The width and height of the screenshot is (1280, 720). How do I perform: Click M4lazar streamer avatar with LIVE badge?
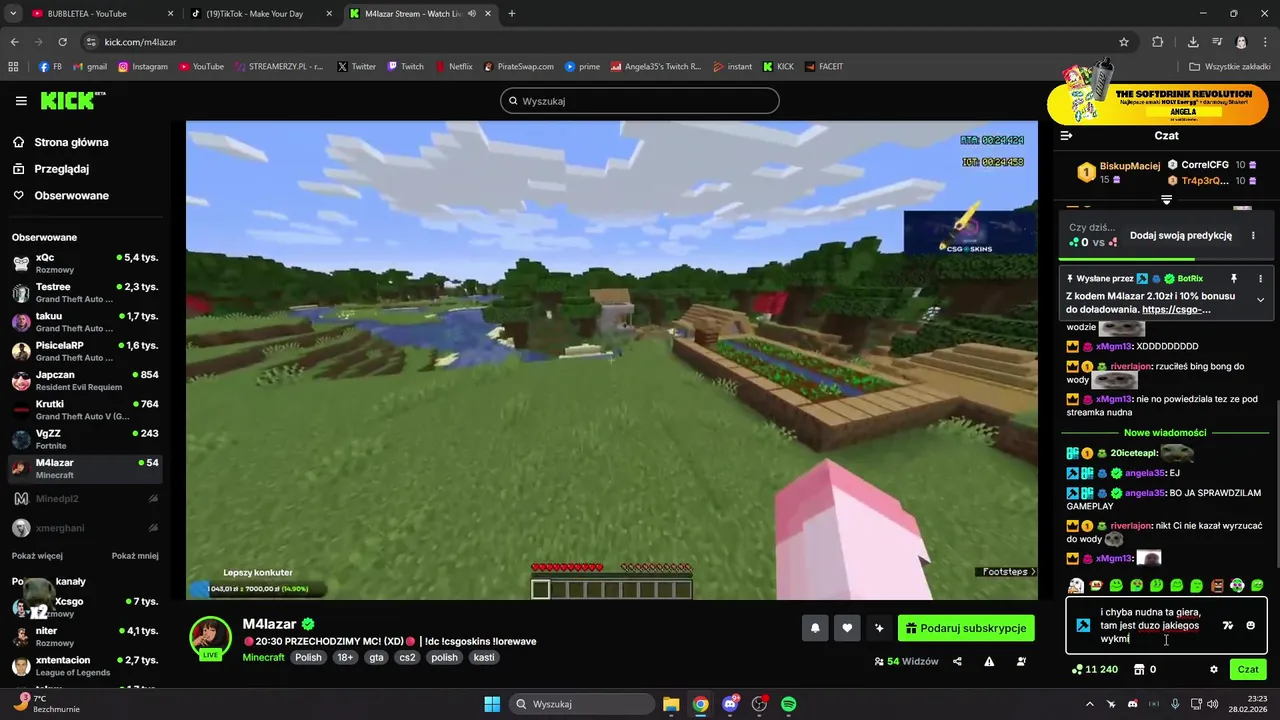(x=210, y=639)
